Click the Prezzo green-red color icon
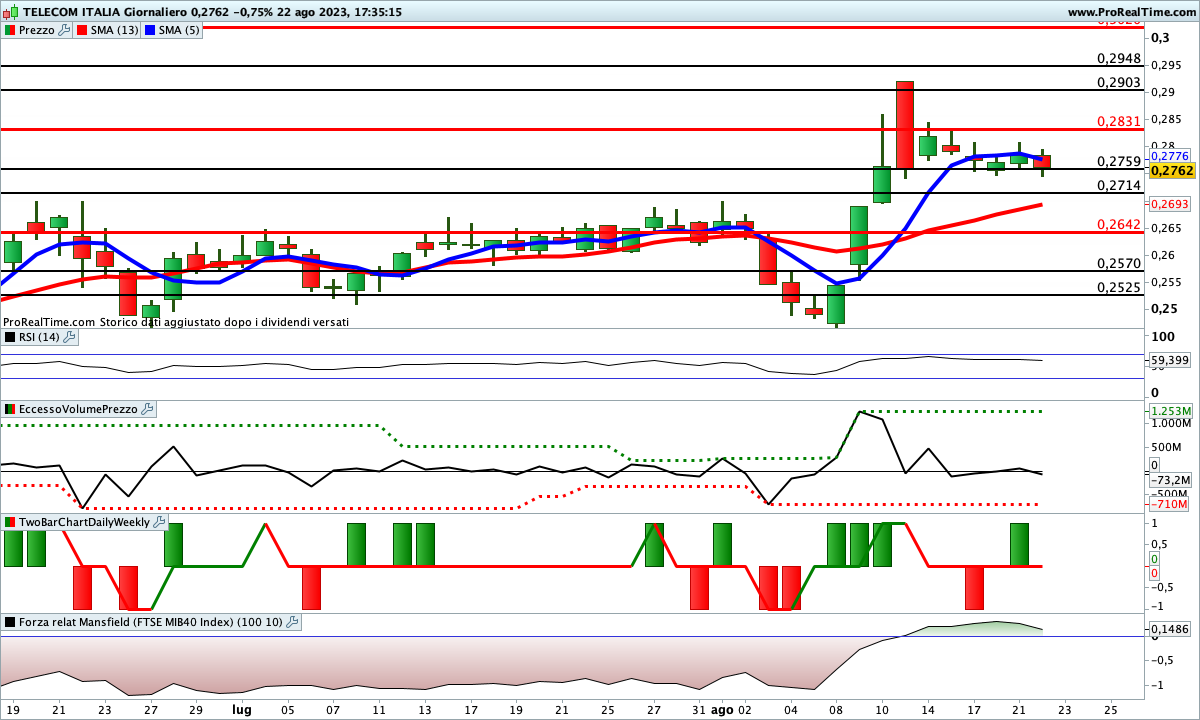The image size is (1200, 720). pos(9,30)
